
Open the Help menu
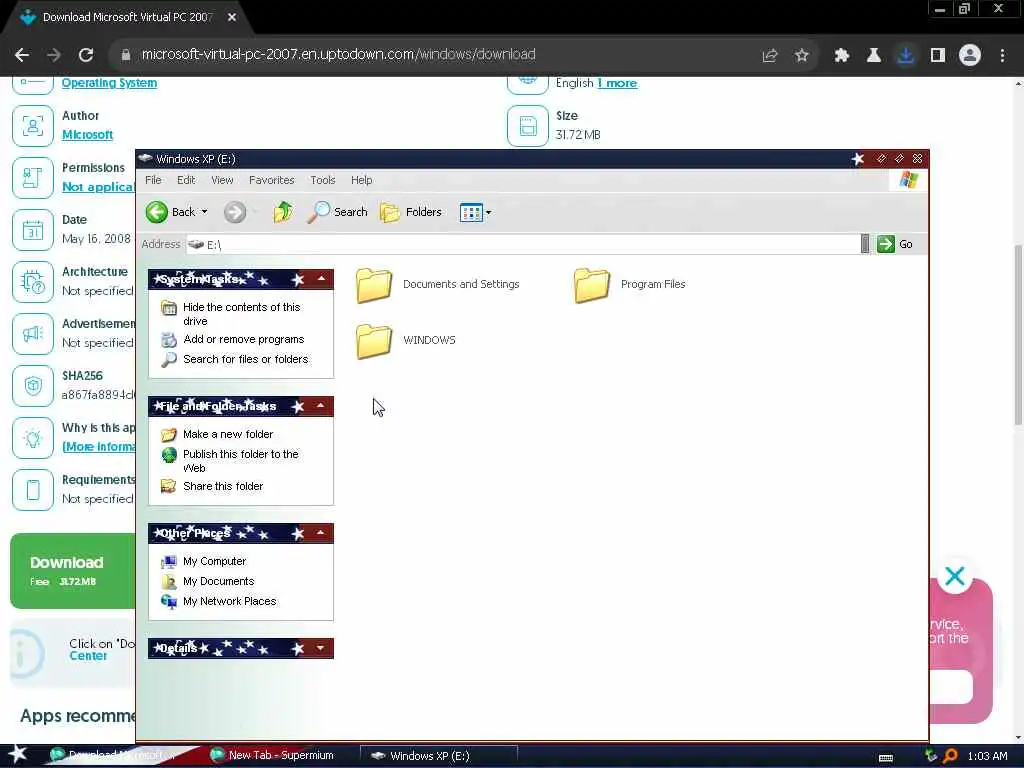click(361, 180)
